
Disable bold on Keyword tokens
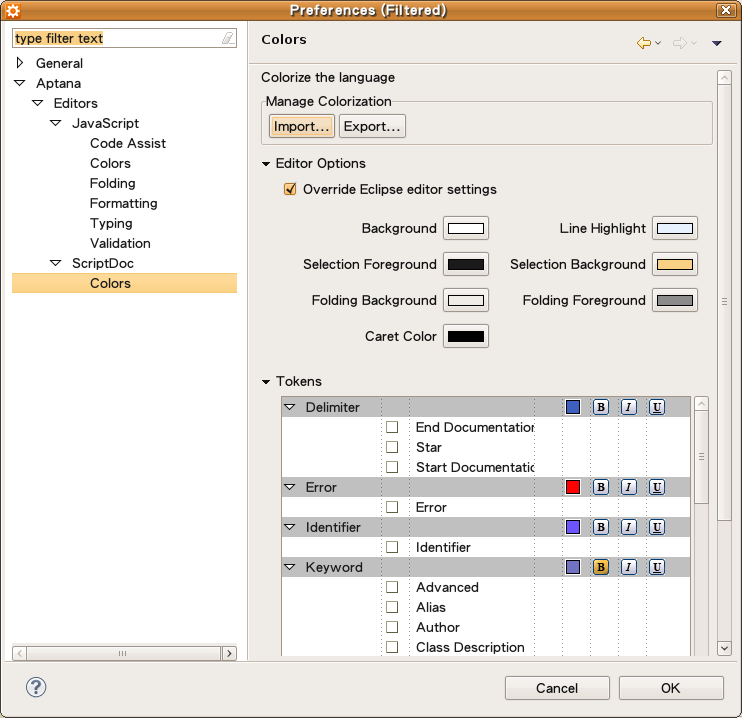pos(601,567)
